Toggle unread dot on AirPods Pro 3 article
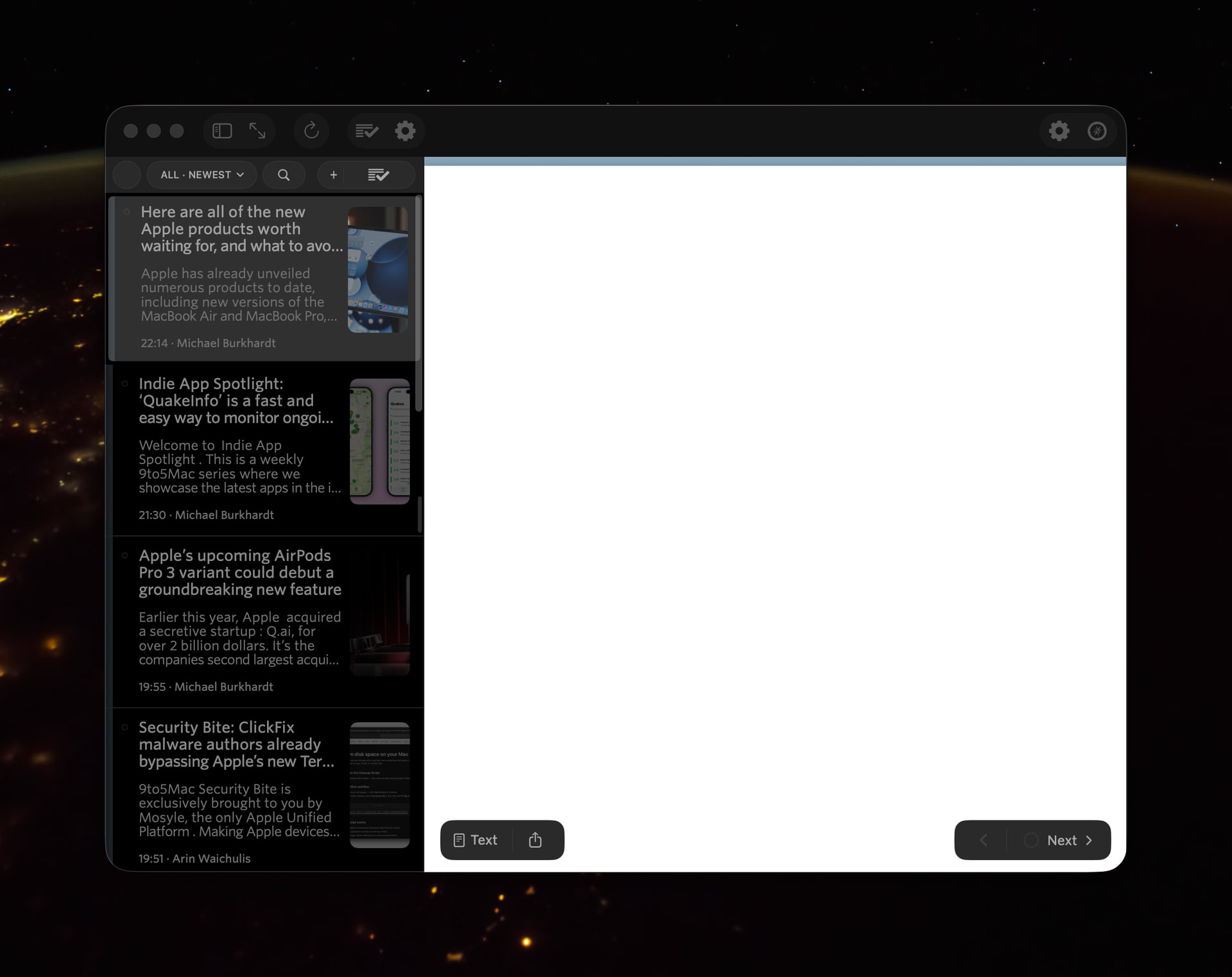1232x977 pixels. click(125, 555)
